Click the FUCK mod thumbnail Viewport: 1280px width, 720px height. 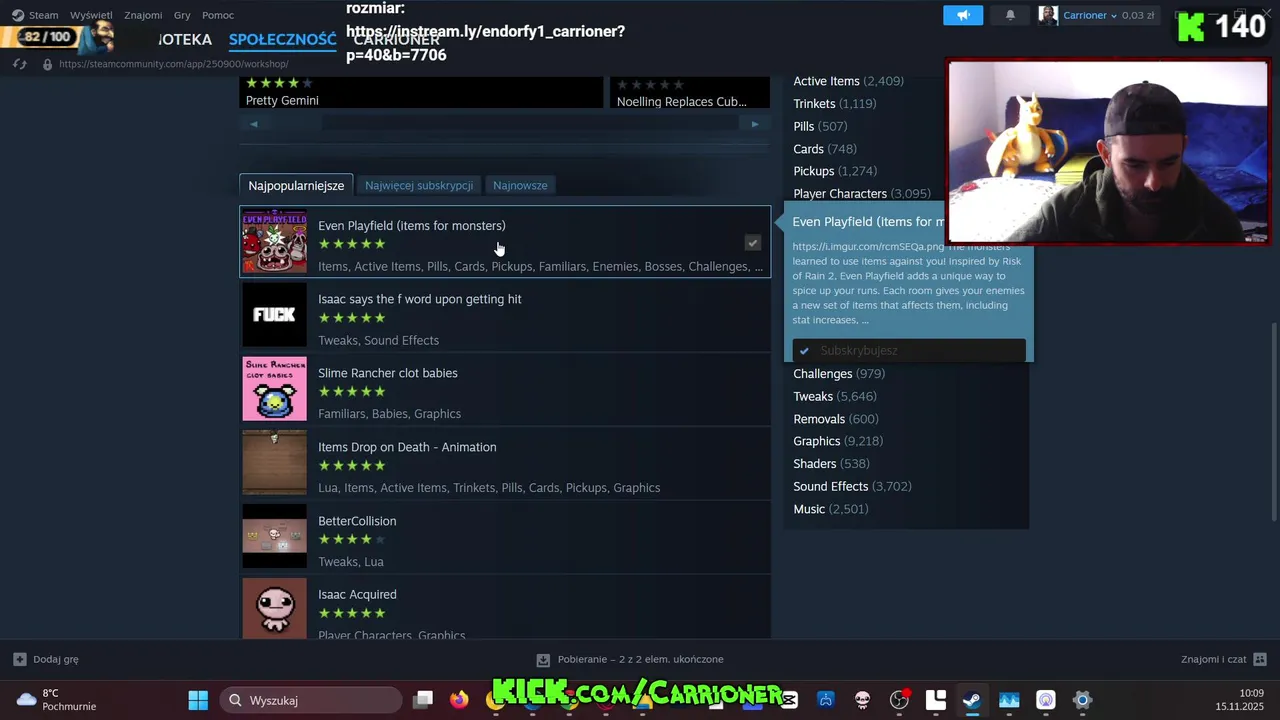274,315
